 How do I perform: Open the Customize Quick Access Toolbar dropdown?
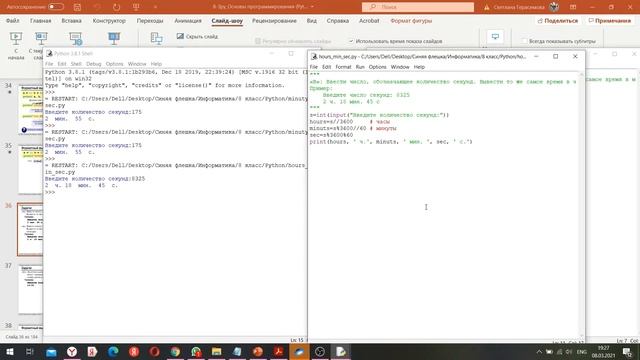[155, 7]
